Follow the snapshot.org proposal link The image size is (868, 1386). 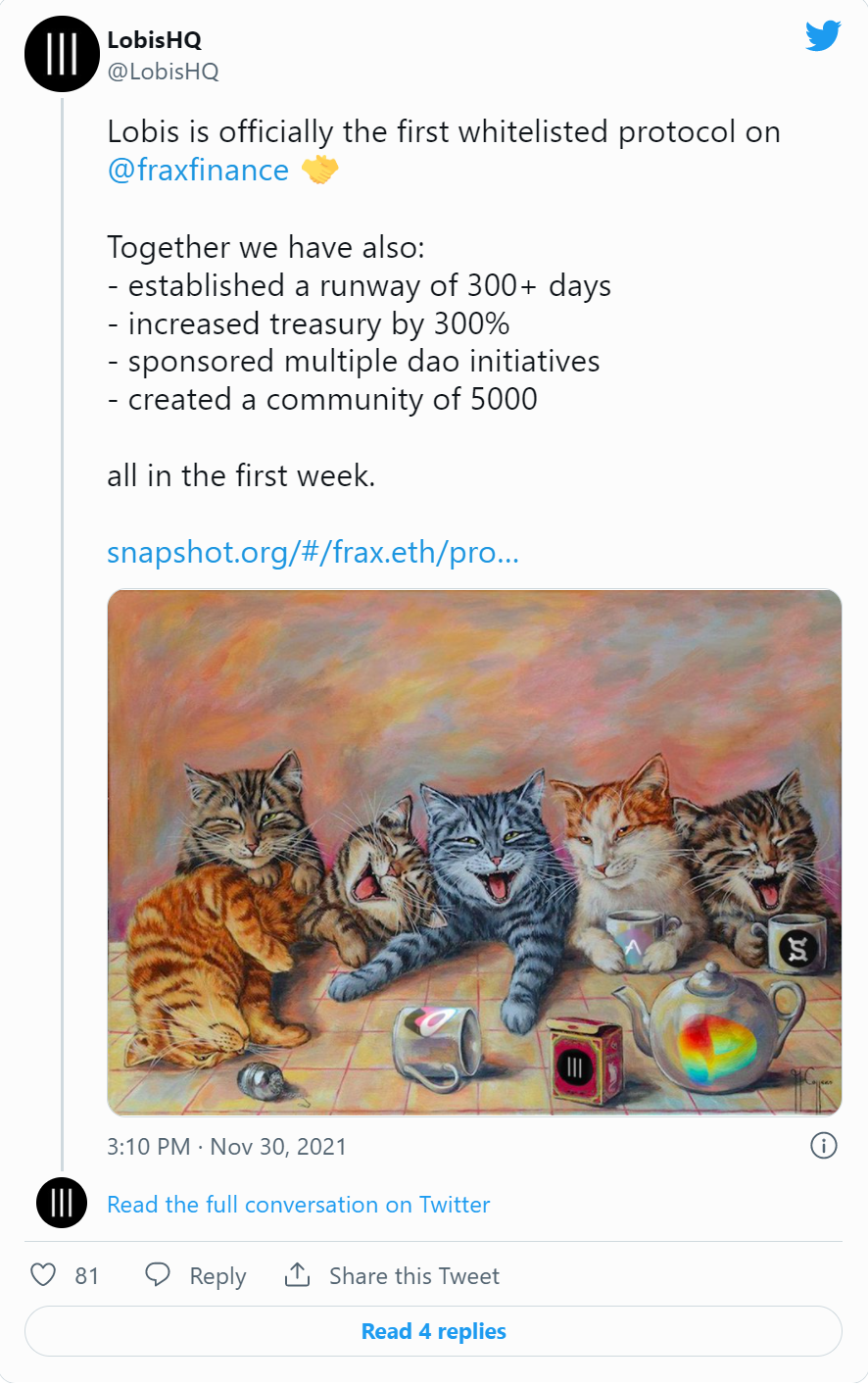[x=313, y=552]
